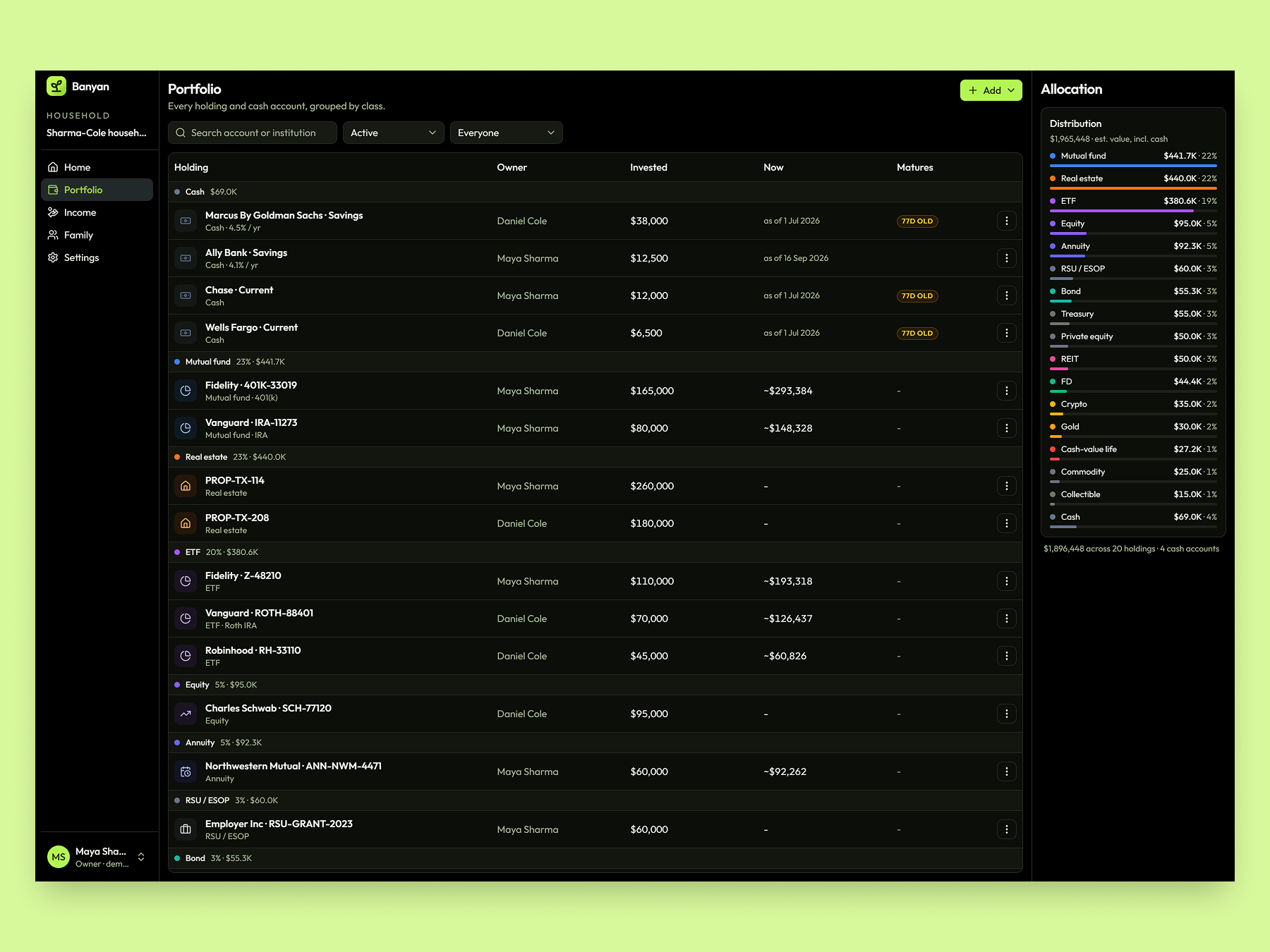
Task: Expand the Add button chevron
Action: pyautogui.click(x=1011, y=90)
